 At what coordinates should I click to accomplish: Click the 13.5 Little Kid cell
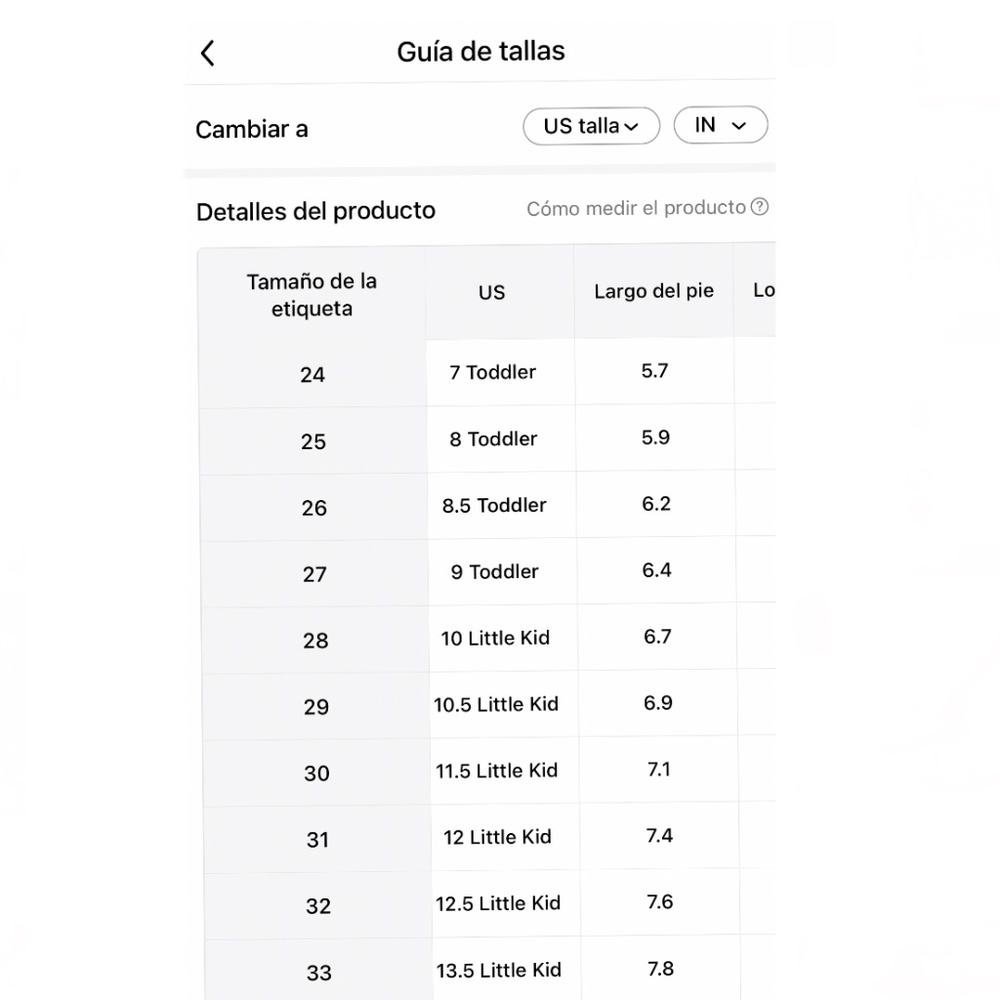[x=499, y=970]
